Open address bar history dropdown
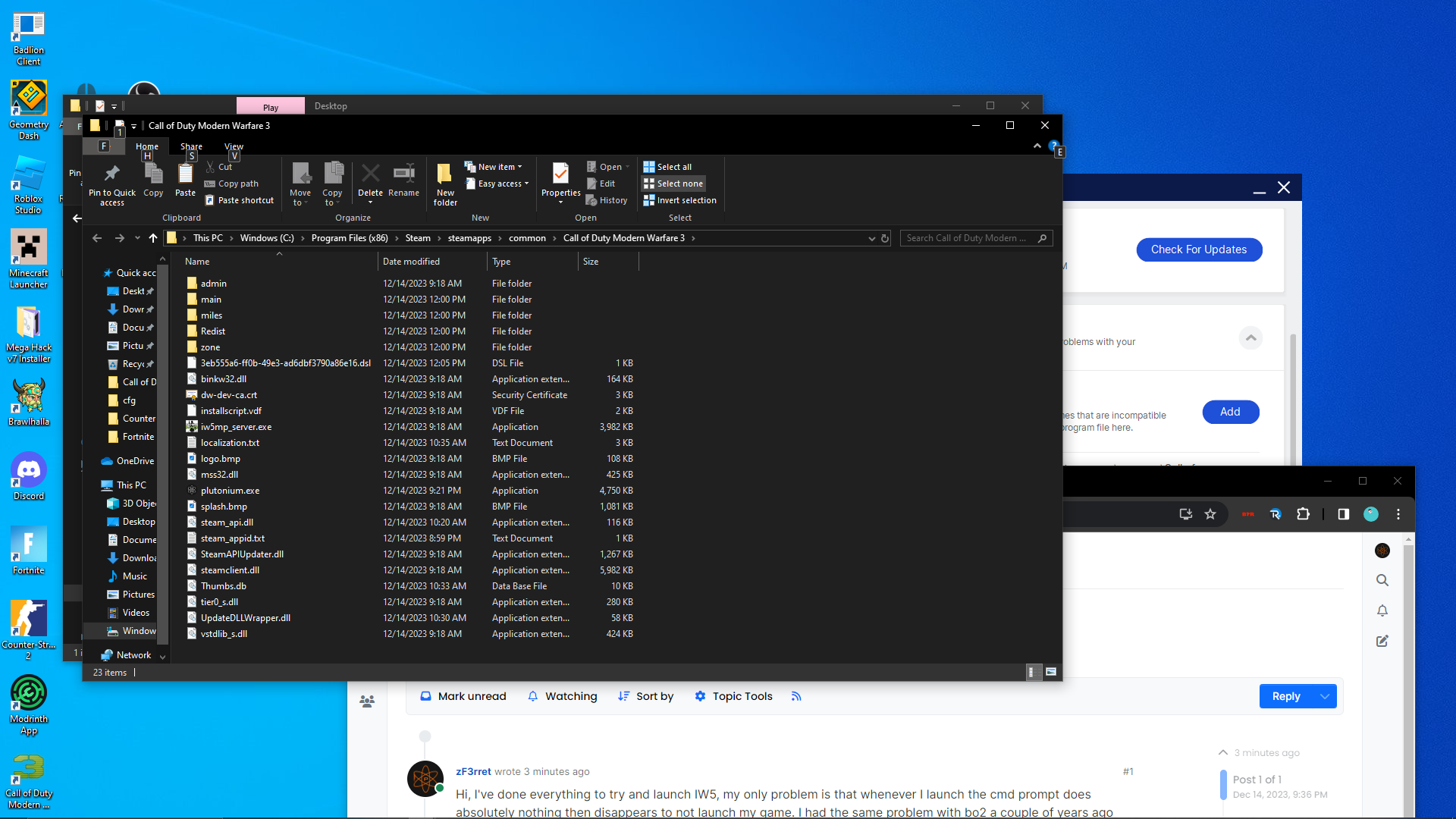 [871, 238]
